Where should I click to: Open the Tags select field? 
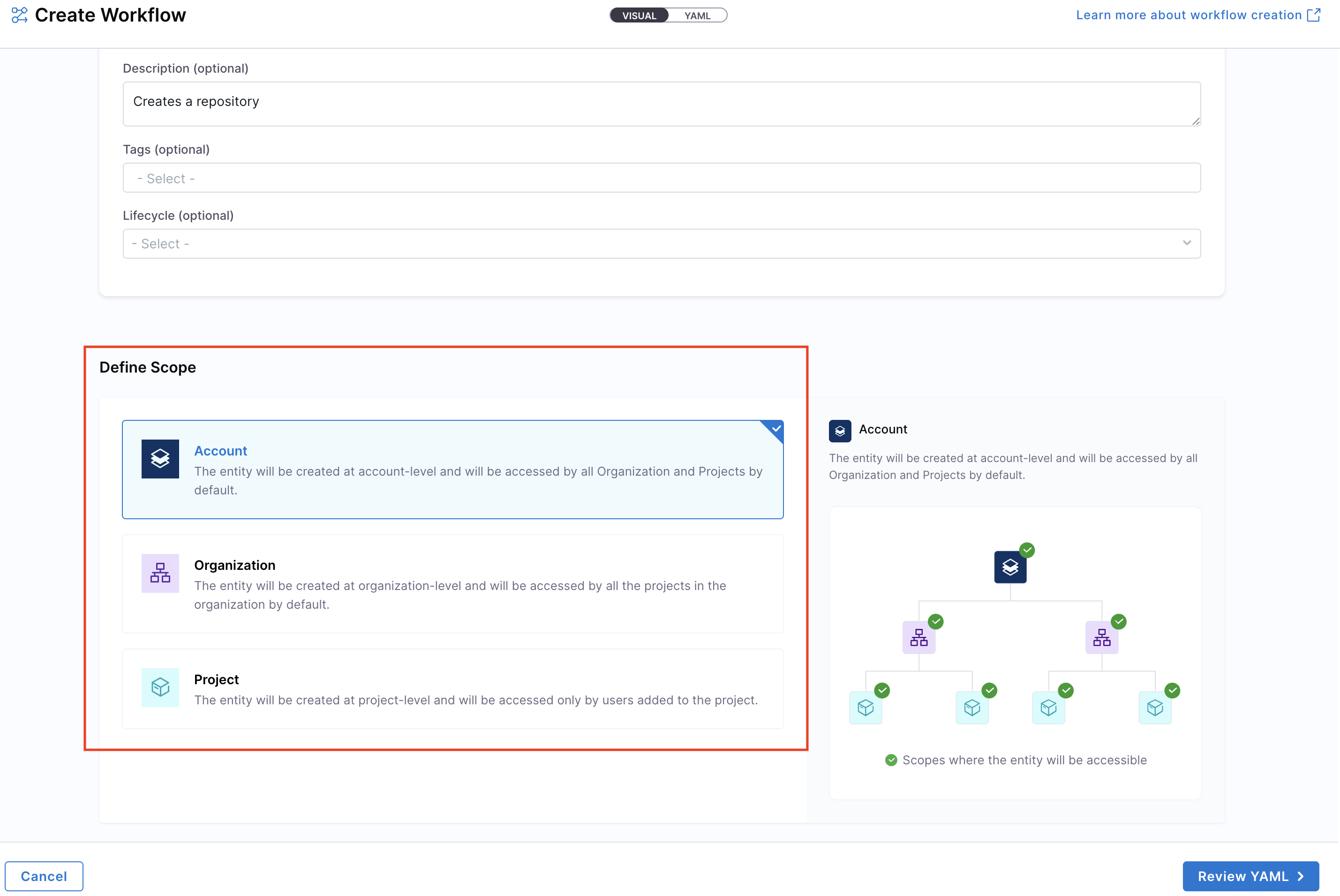(661, 178)
